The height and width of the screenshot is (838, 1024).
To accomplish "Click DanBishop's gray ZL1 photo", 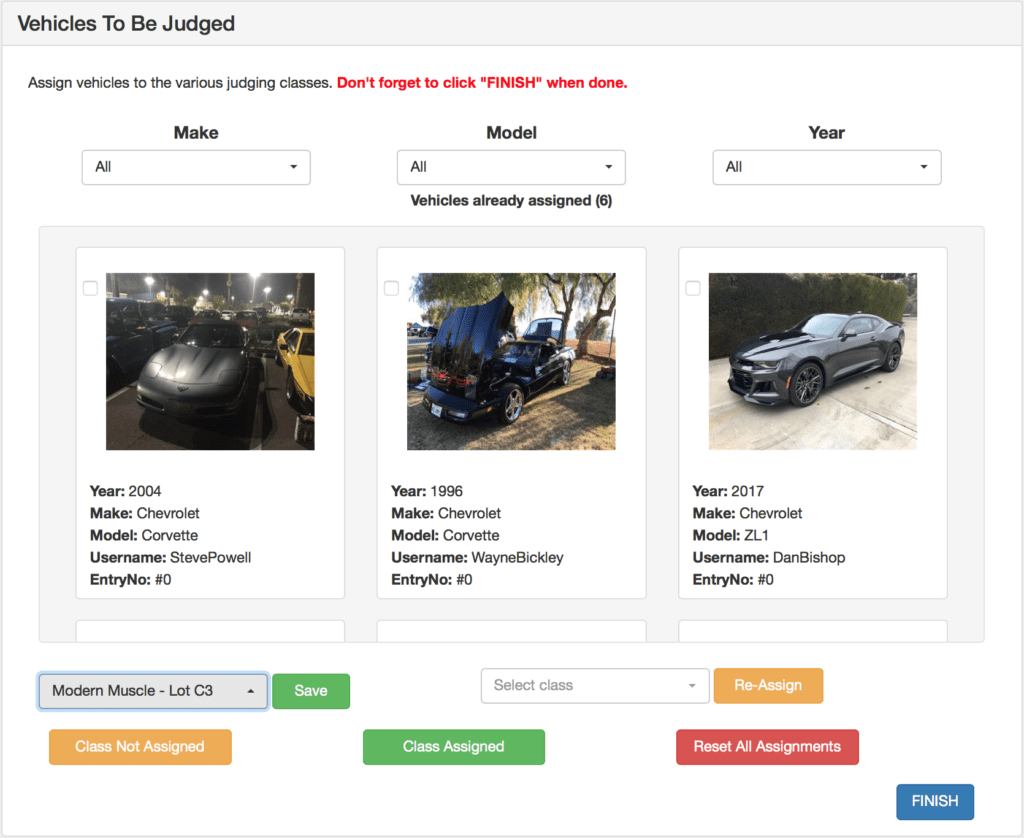I will [x=812, y=361].
